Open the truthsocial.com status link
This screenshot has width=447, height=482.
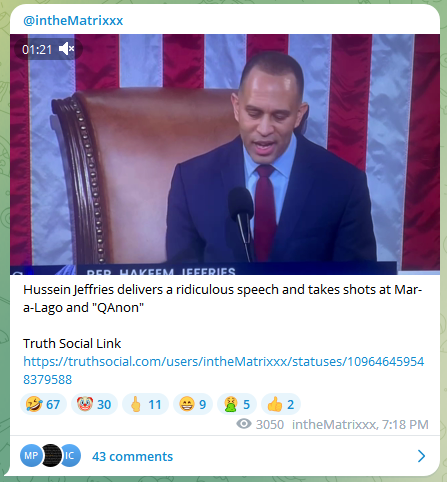(223, 370)
